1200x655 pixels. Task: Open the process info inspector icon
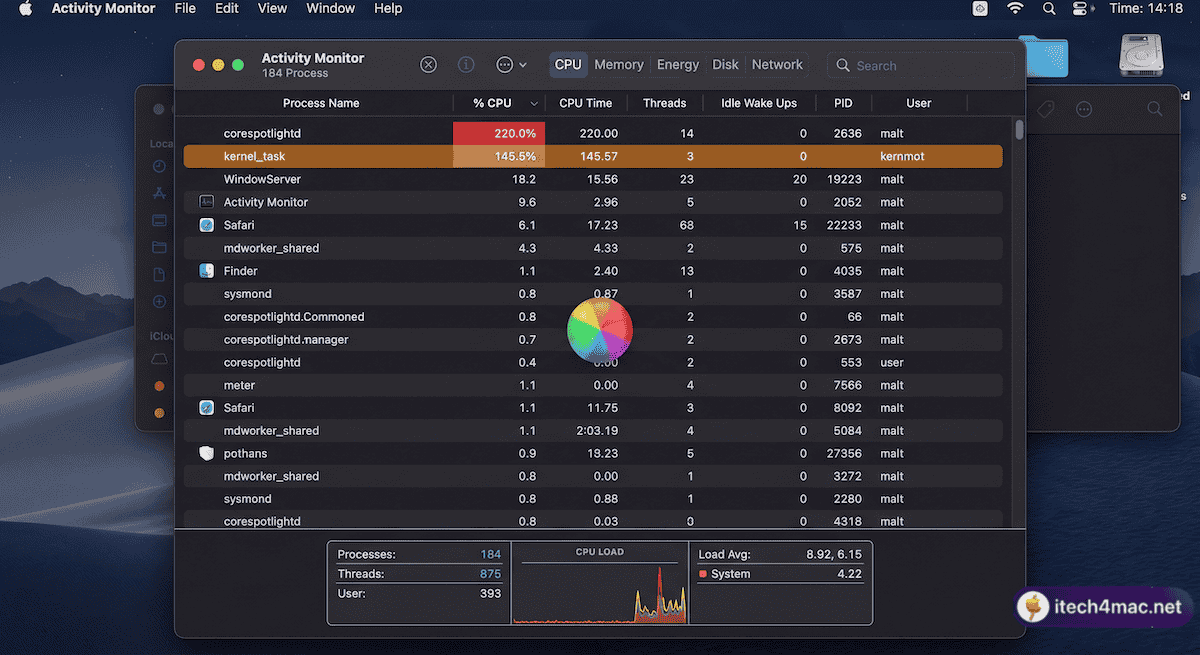466,65
